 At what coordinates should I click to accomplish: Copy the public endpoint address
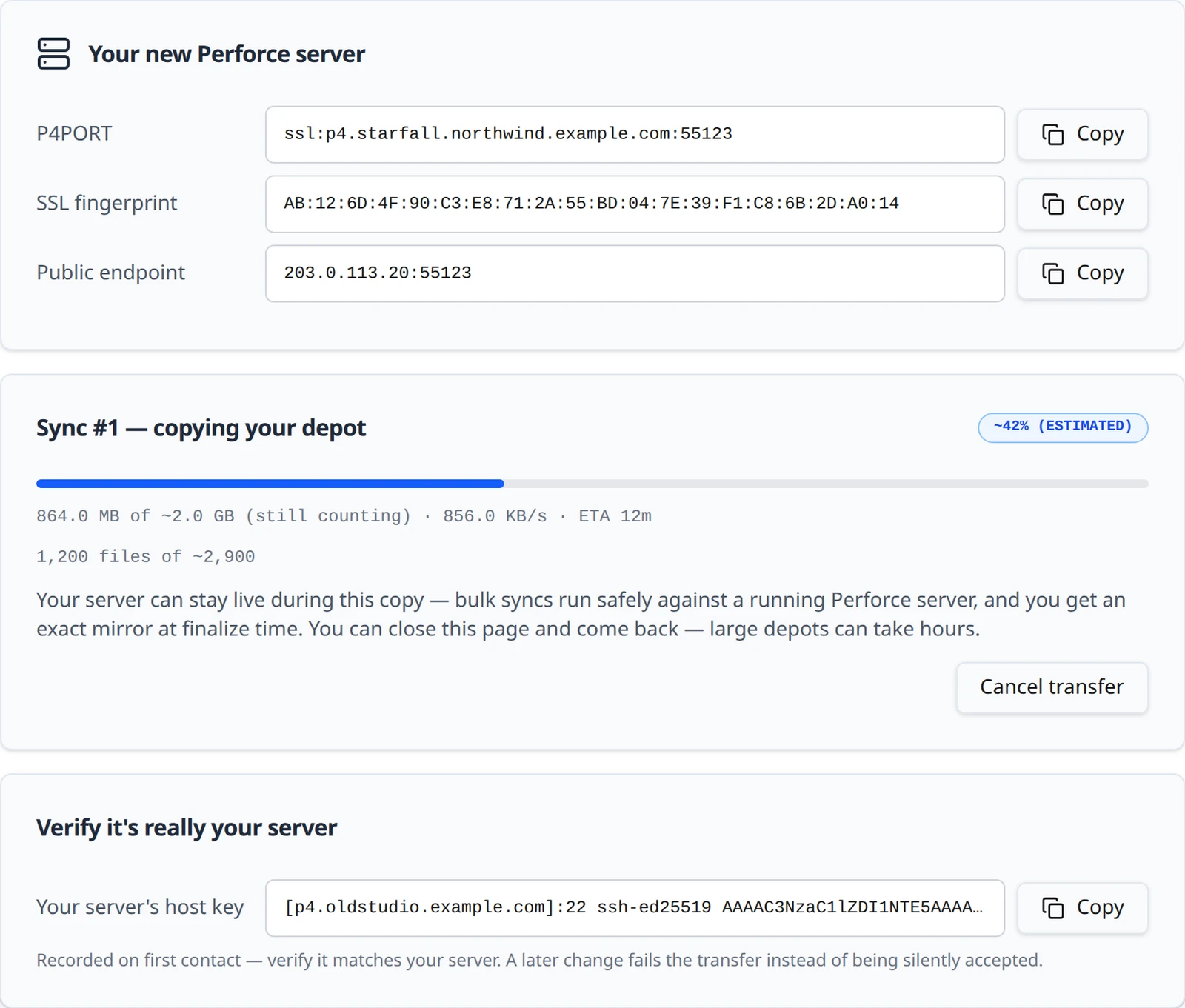[x=1082, y=273]
